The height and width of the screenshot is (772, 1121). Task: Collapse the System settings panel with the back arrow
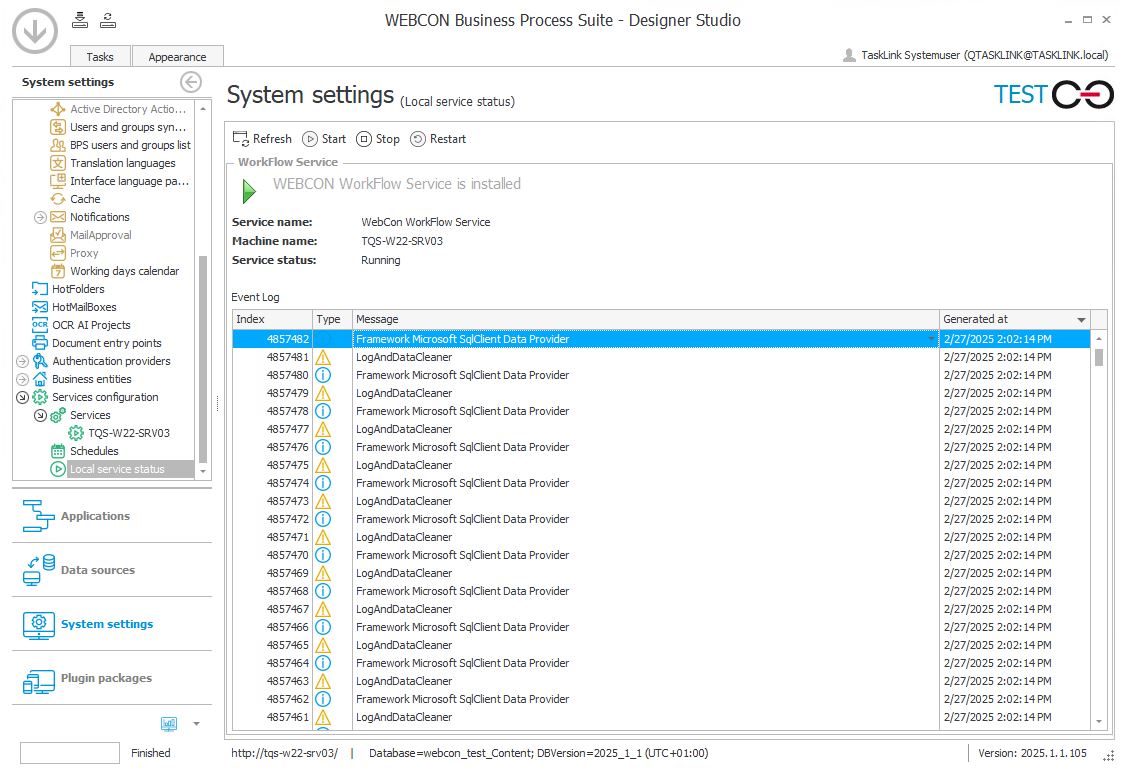point(191,82)
